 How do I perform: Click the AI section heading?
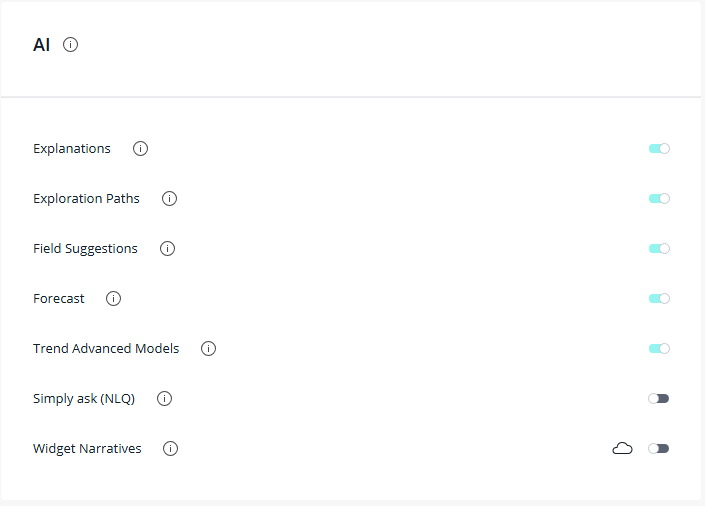tap(42, 45)
